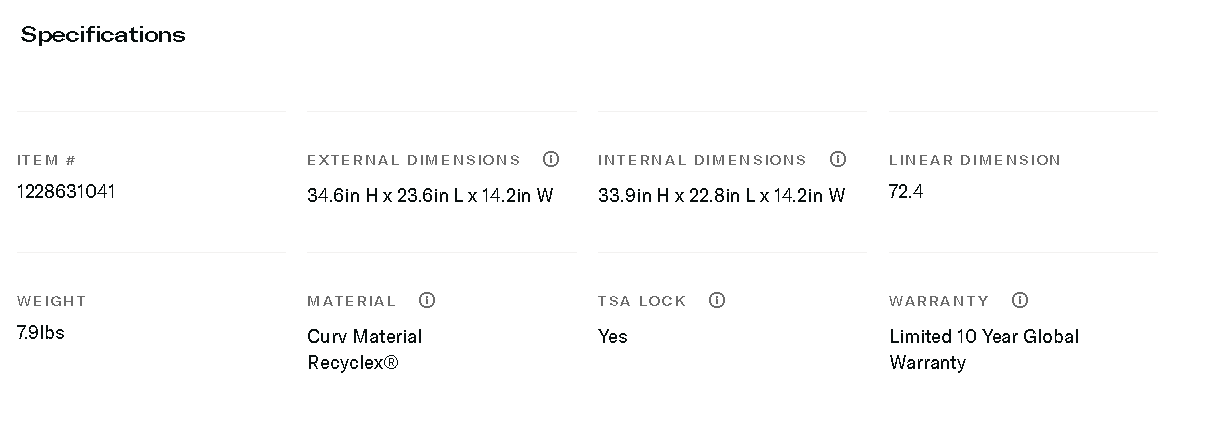Click the LINEAR DIMENSION label
This screenshot has width=1212, height=442.
(x=974, y=160)
